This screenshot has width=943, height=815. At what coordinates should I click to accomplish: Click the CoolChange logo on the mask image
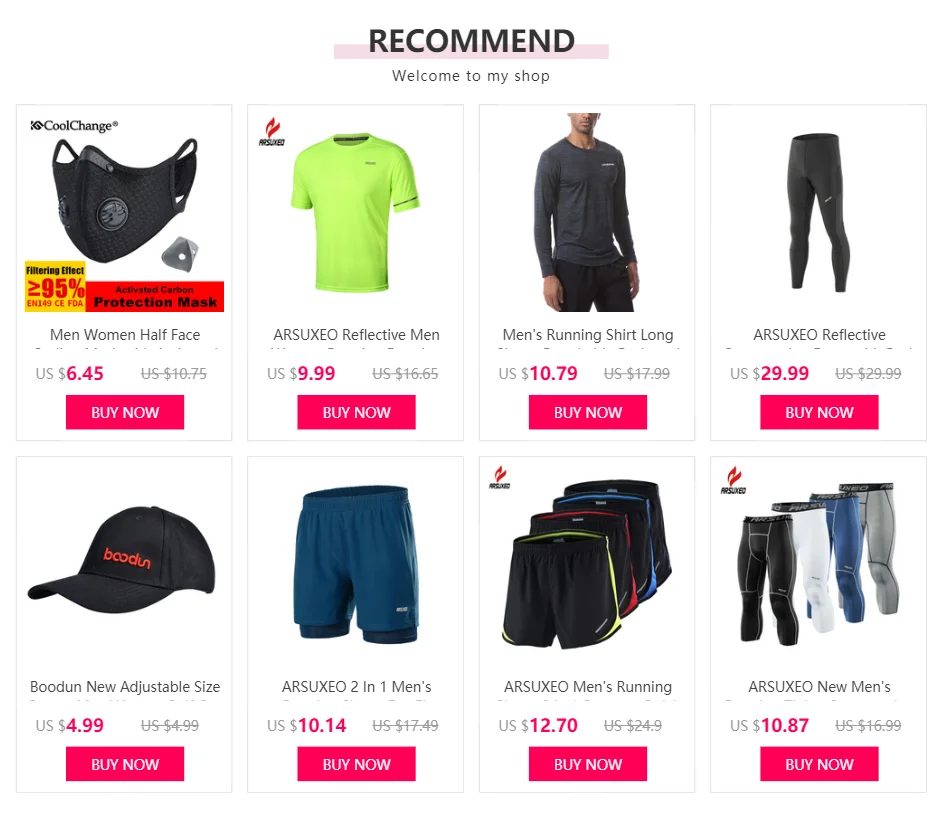click(x=74, y=126)
